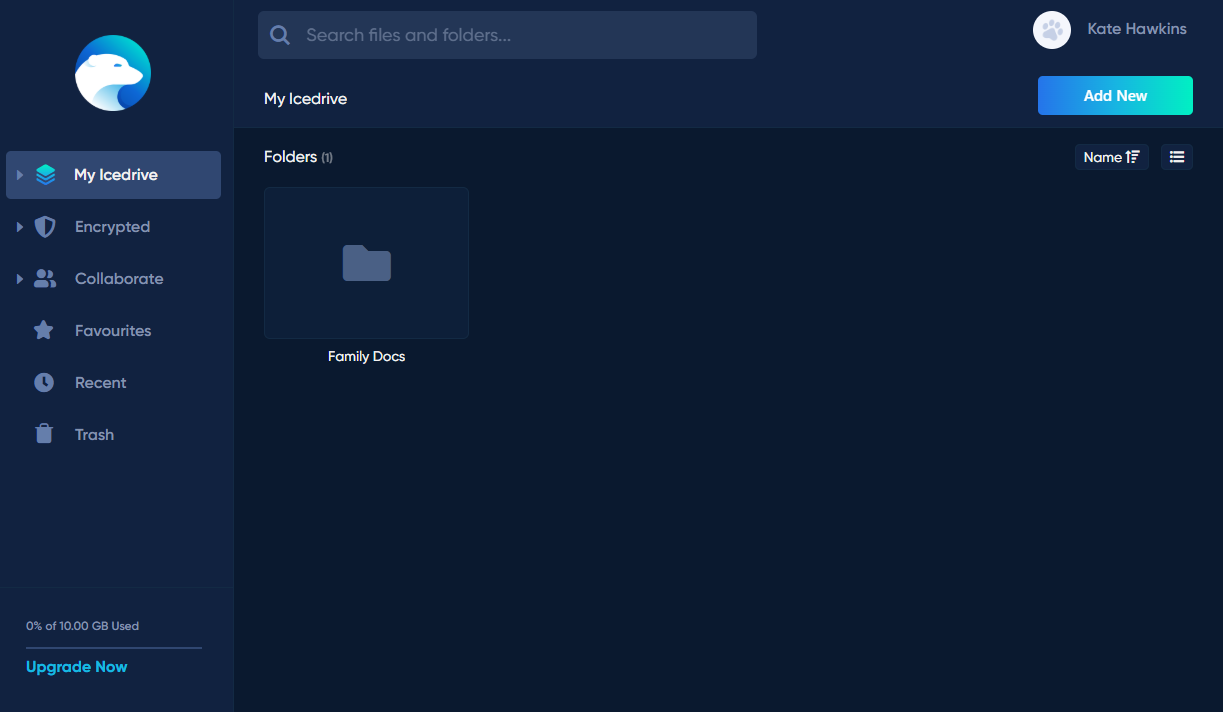1223x712 pixels.
Task: Open Collaborate from the sidebar
Action: coord(120,278)
